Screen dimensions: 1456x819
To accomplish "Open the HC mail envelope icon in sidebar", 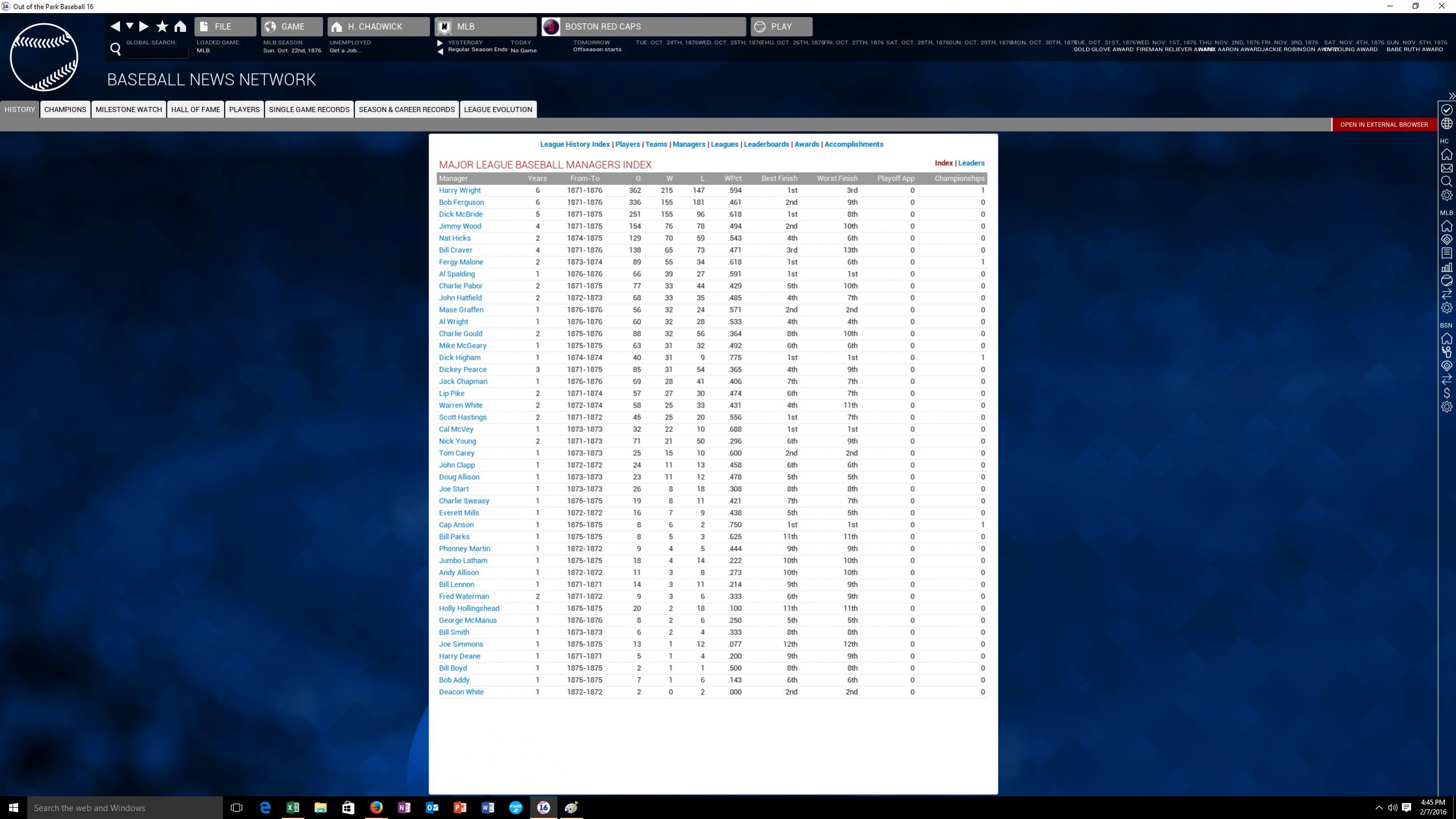I will 1446,168.
